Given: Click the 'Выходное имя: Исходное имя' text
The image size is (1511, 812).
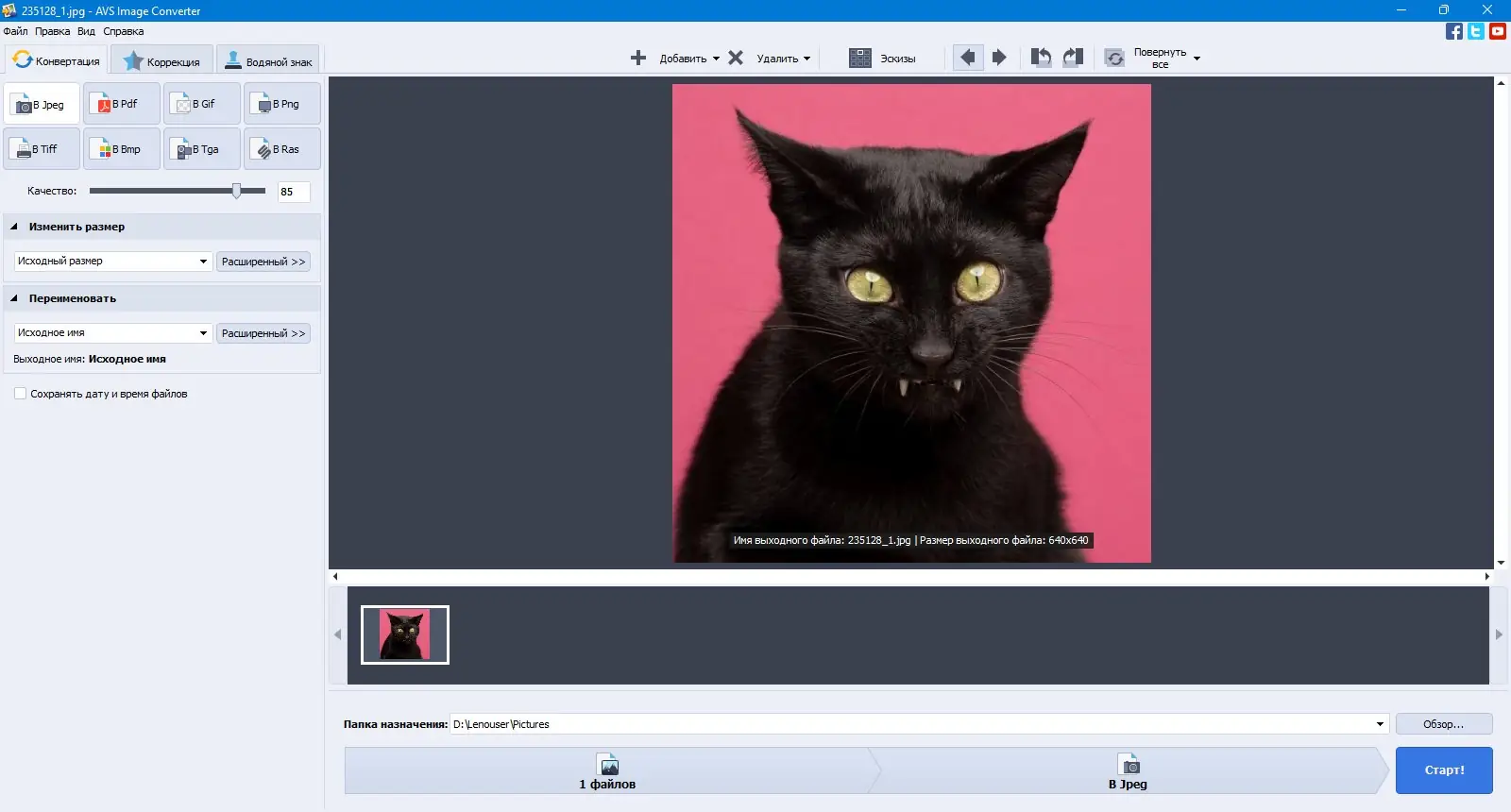Looking at the screenshot, I should point(90,359).
